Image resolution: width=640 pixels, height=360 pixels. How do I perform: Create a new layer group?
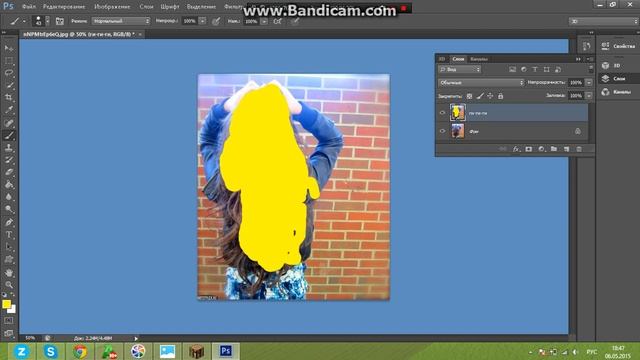[x=553, y=149]
